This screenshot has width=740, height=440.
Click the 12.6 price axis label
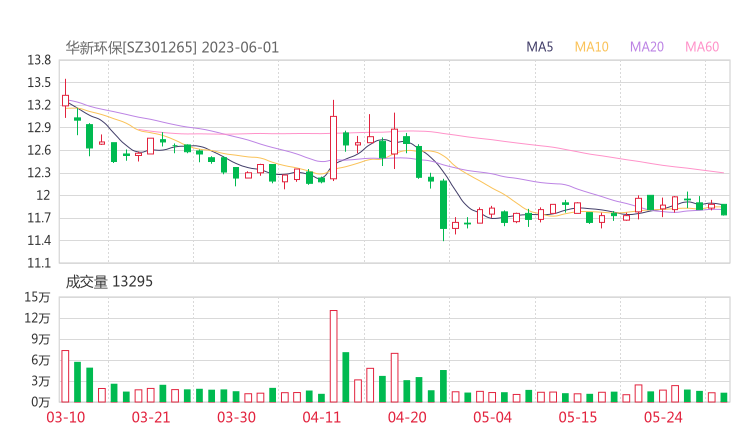pos(39,150)
